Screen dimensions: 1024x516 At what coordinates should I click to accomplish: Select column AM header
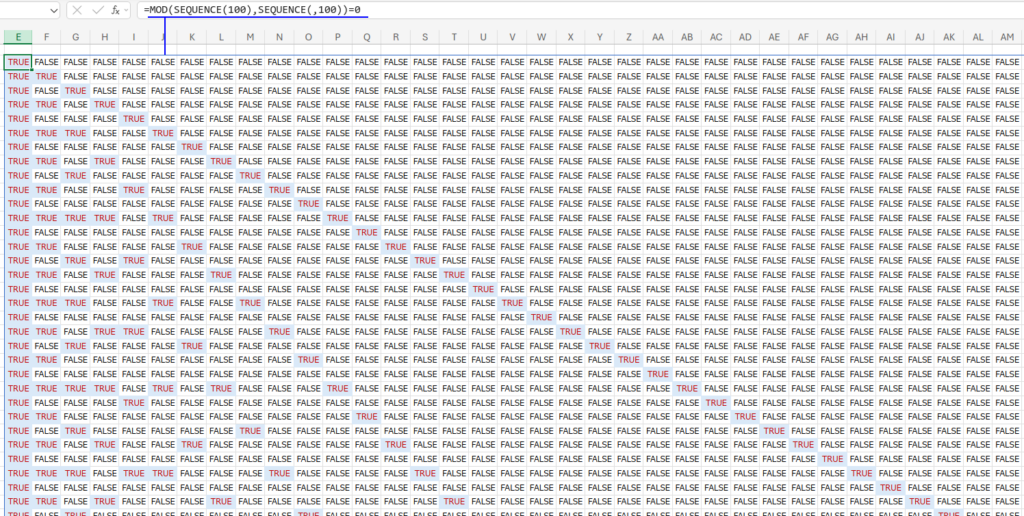pyautogui.click(x=1007, y=37)
